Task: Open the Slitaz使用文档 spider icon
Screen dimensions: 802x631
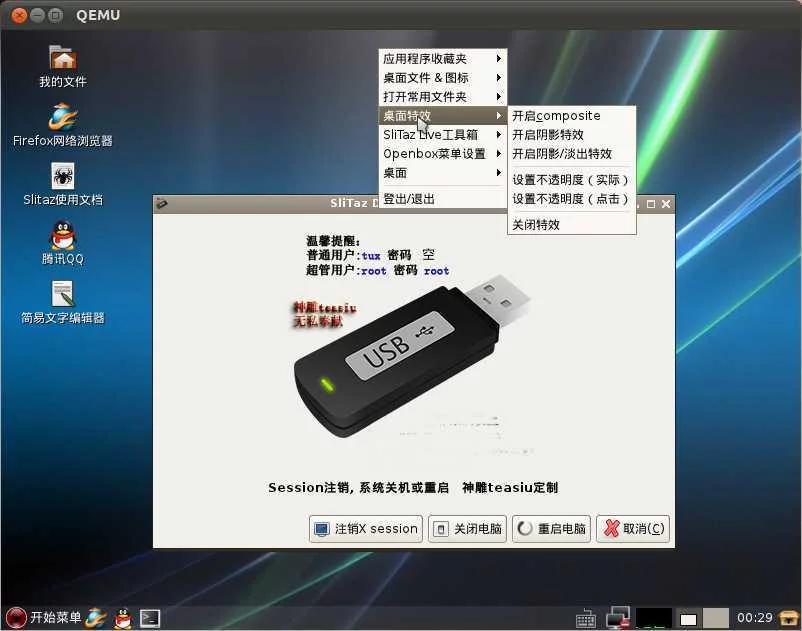Action: tap(63, 185)
